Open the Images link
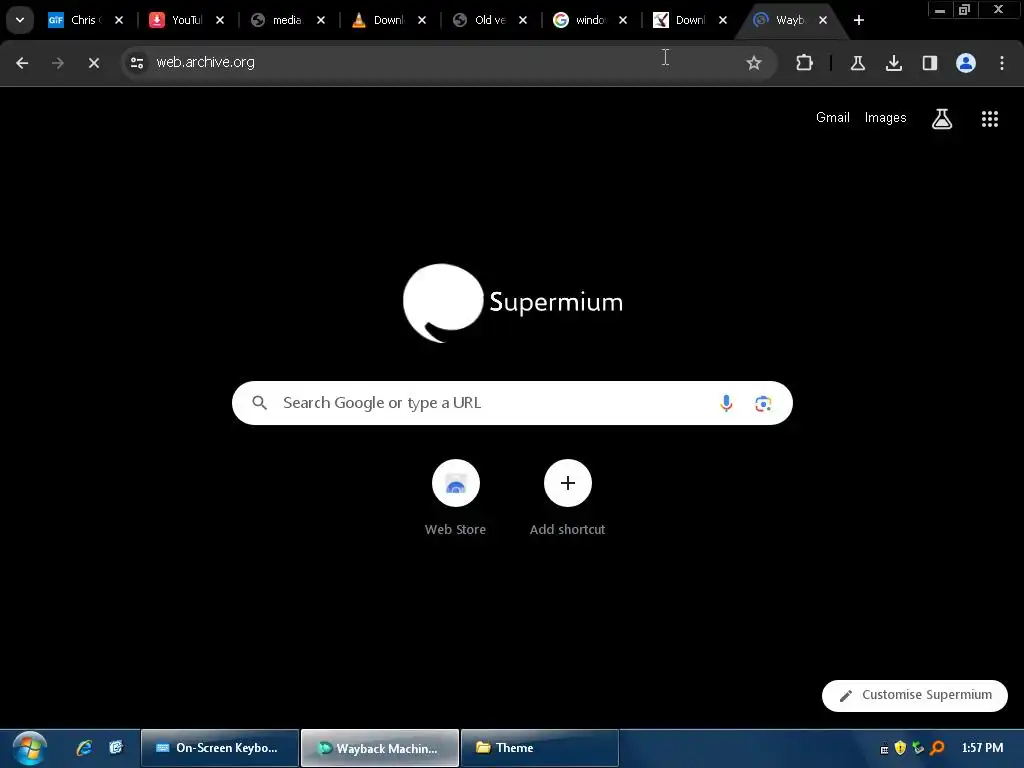1024x768 pixels. pos(886,118)
